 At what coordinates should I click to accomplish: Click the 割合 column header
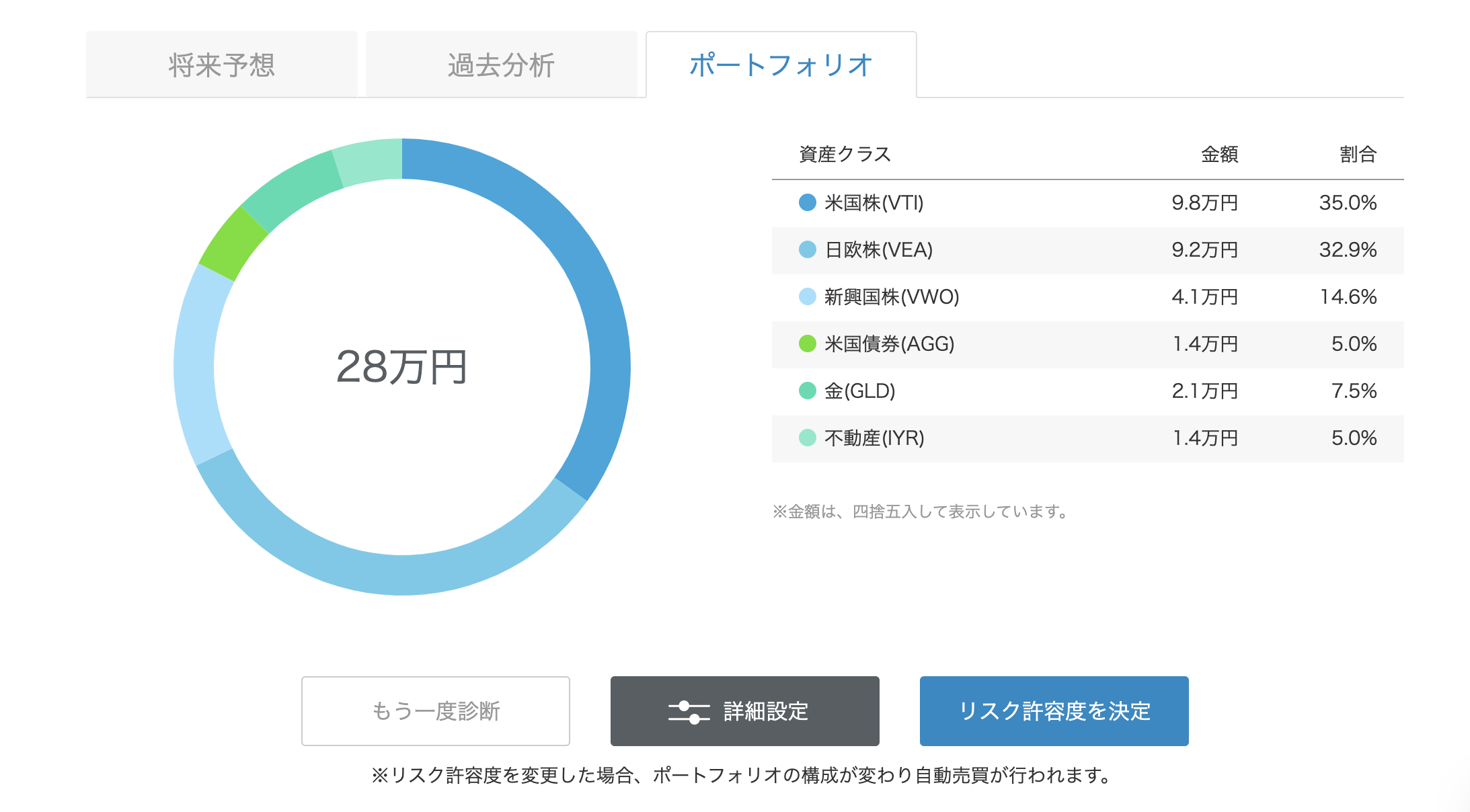[1358, 154]
